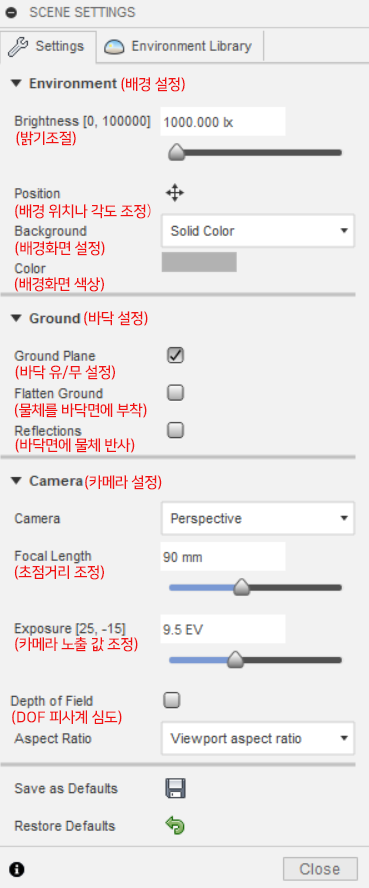Open the Background Solid Color dropdown
The height and width of the screenshot is (888, 369).
click(x=258, y=231)
